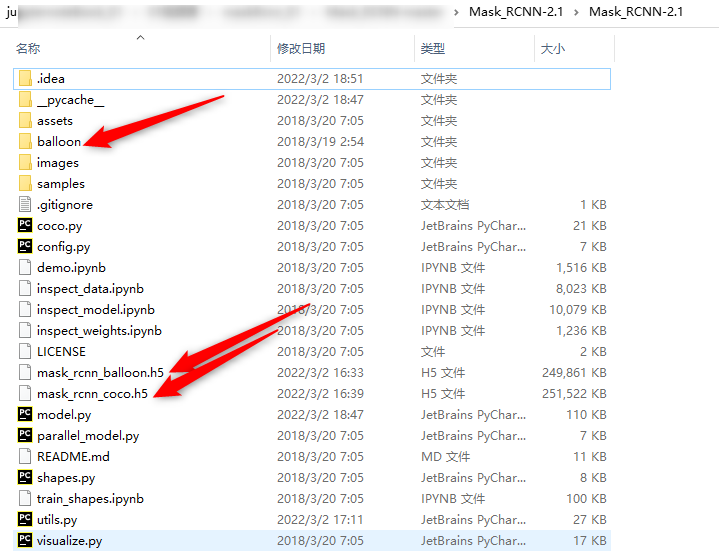This screenshot has height=555, width=719.
Task: Select the file name parallel_model.py
Action: (x=88, y=436)
